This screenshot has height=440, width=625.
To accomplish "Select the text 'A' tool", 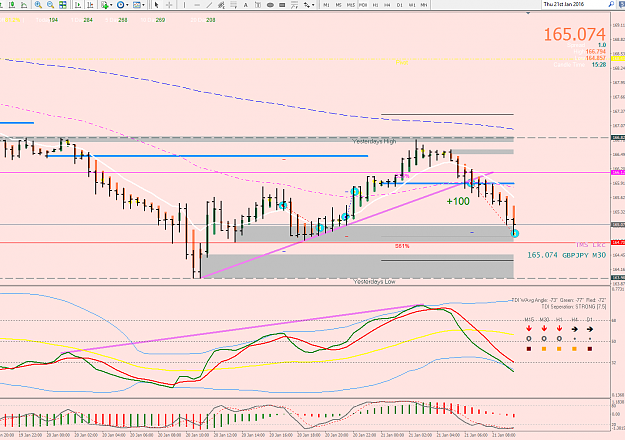I will tap(246, 5).
